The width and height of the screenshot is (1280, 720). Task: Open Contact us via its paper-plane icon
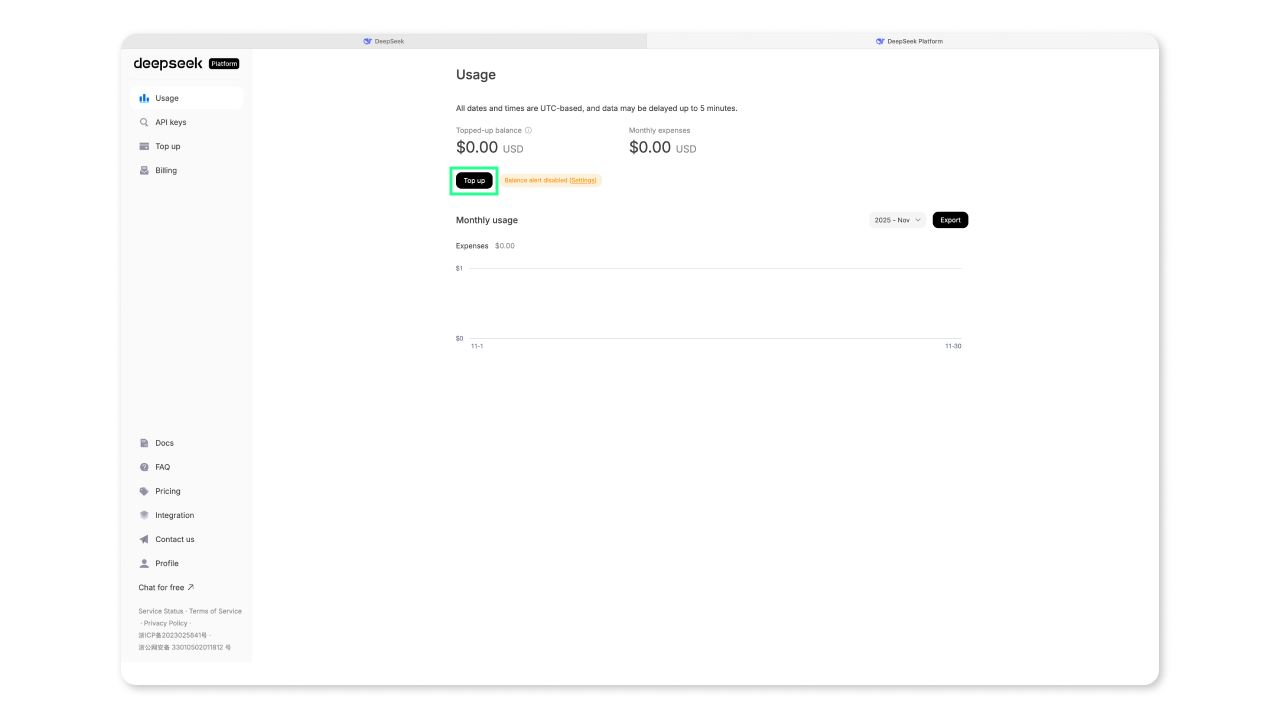point(144,539)
